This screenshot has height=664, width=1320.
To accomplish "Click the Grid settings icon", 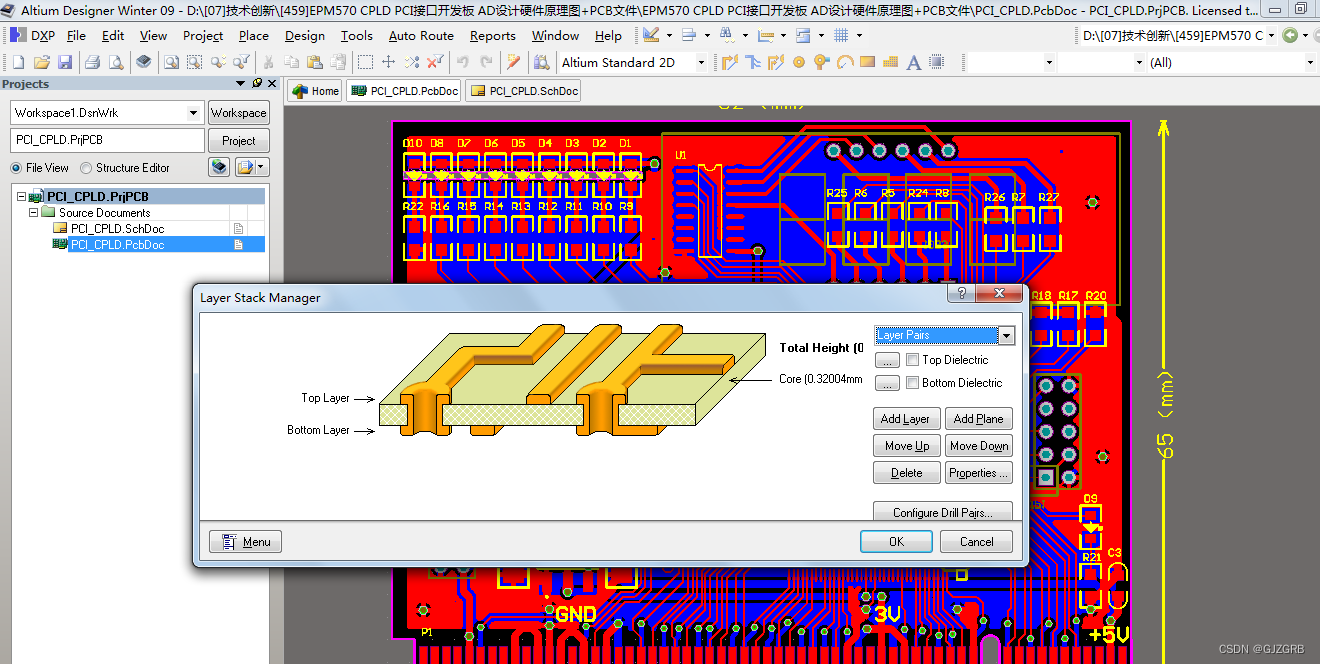I will point(841,35).
